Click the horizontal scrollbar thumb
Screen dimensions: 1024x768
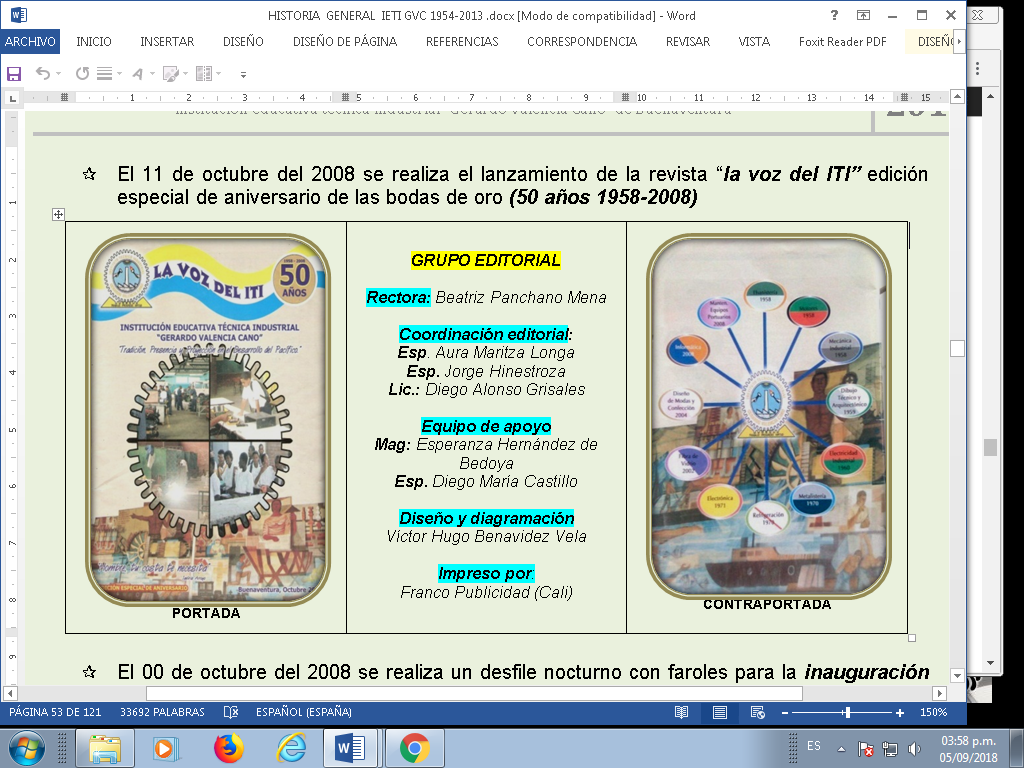pyautogui.click(x=474, y=693)
